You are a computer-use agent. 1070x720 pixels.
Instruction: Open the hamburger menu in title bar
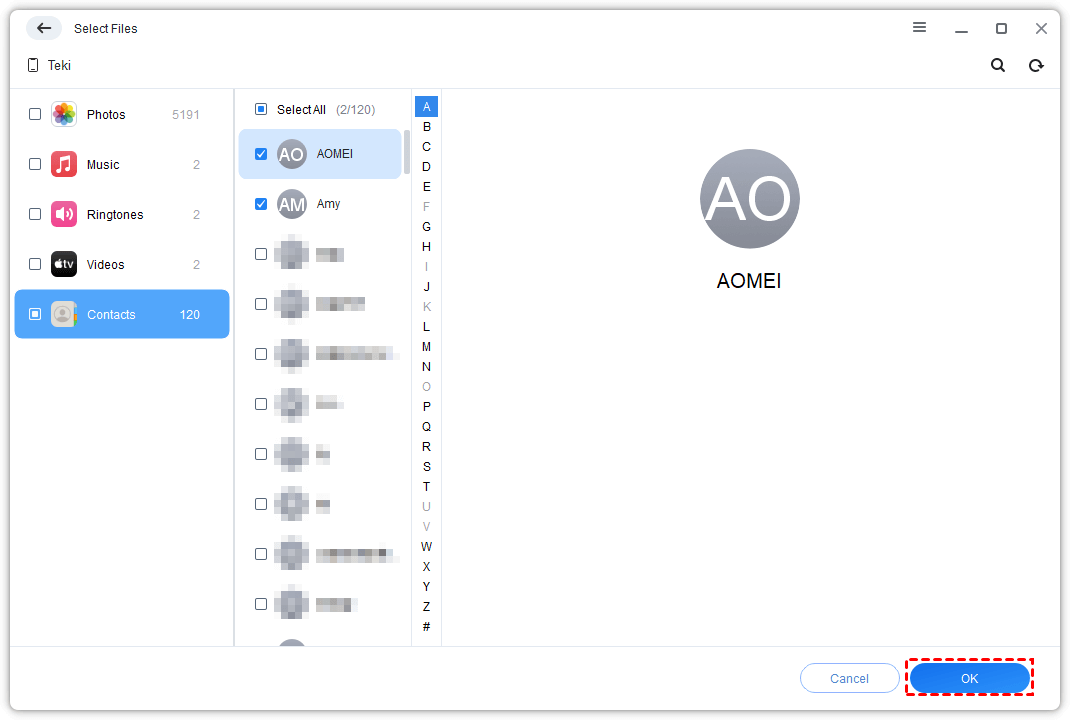tap(919, 28)
